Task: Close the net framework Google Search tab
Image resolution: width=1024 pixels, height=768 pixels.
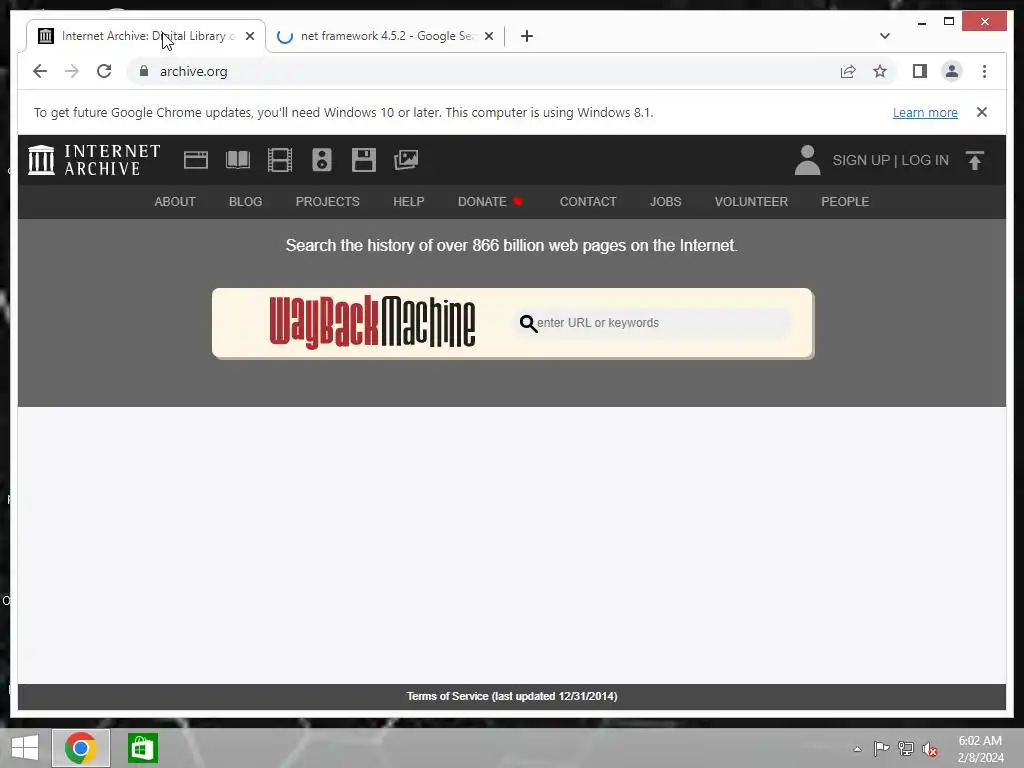Action: tap(488, 36)
